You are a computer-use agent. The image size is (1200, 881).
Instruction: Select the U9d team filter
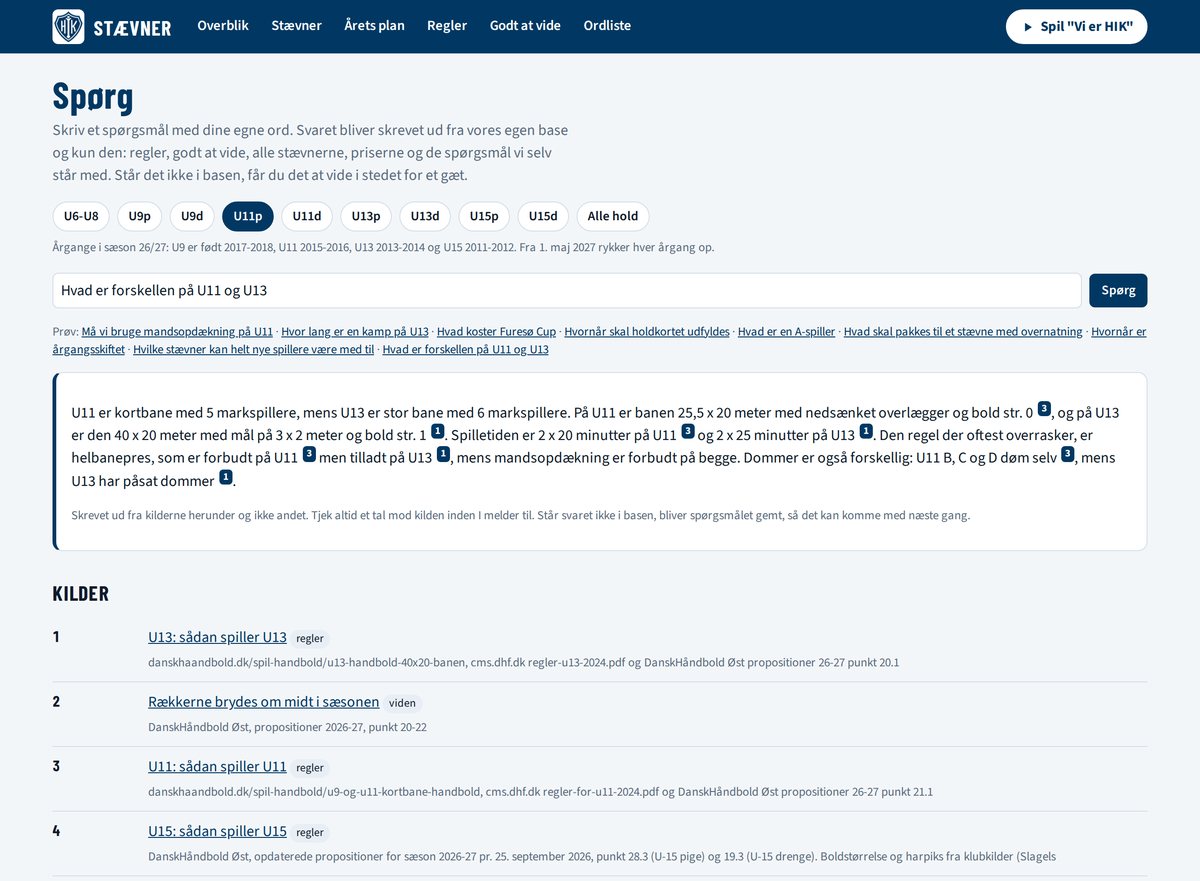(192, 216)
